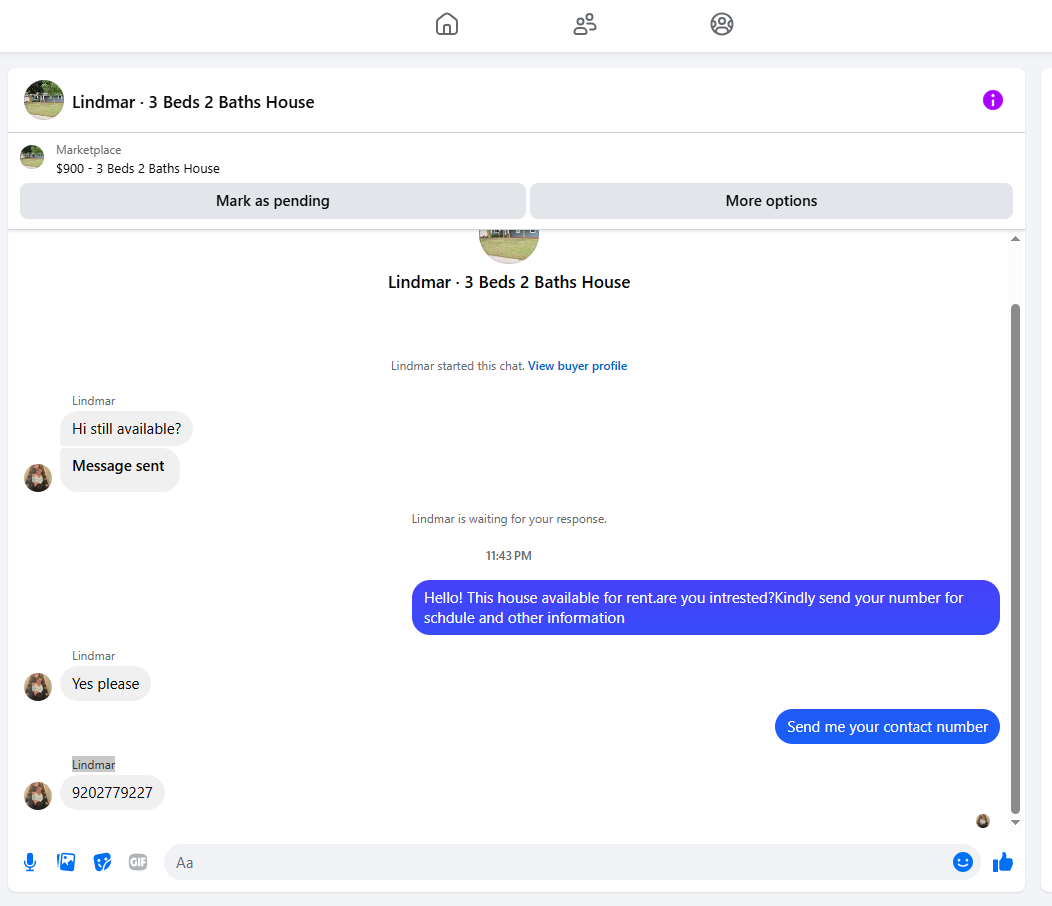The width and height of the screenshot is (1052, 906).
Task: Open the purple conversation info icon
Action: pos(993,100)
